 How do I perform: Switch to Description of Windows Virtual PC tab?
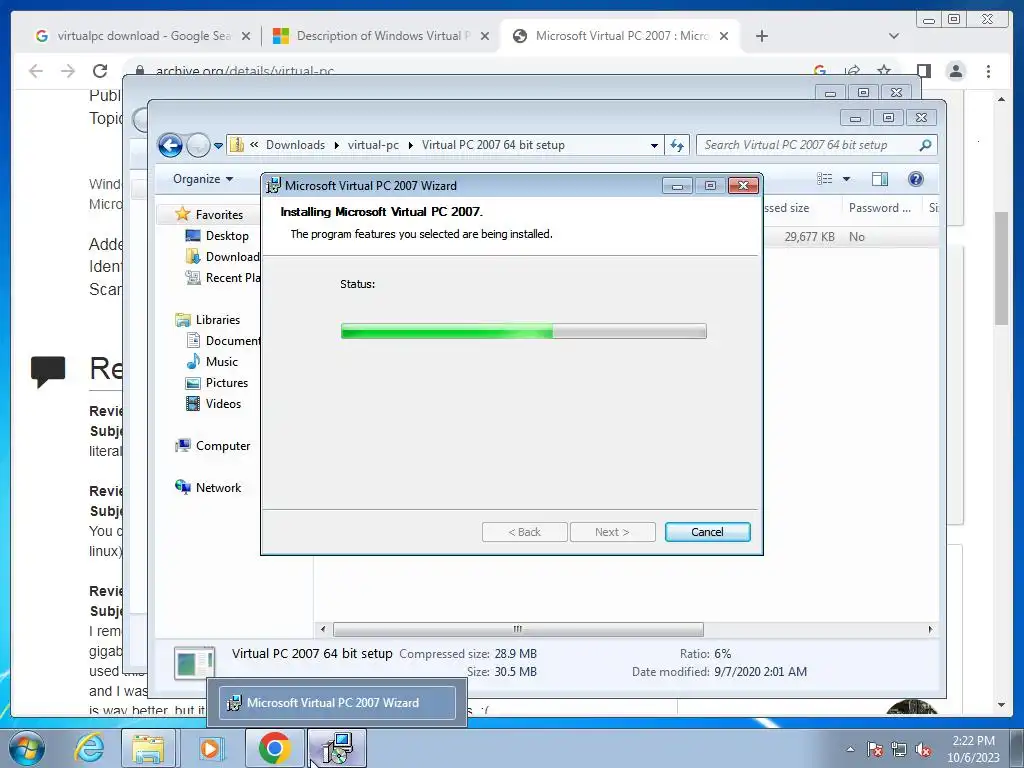tap(381, 36)
